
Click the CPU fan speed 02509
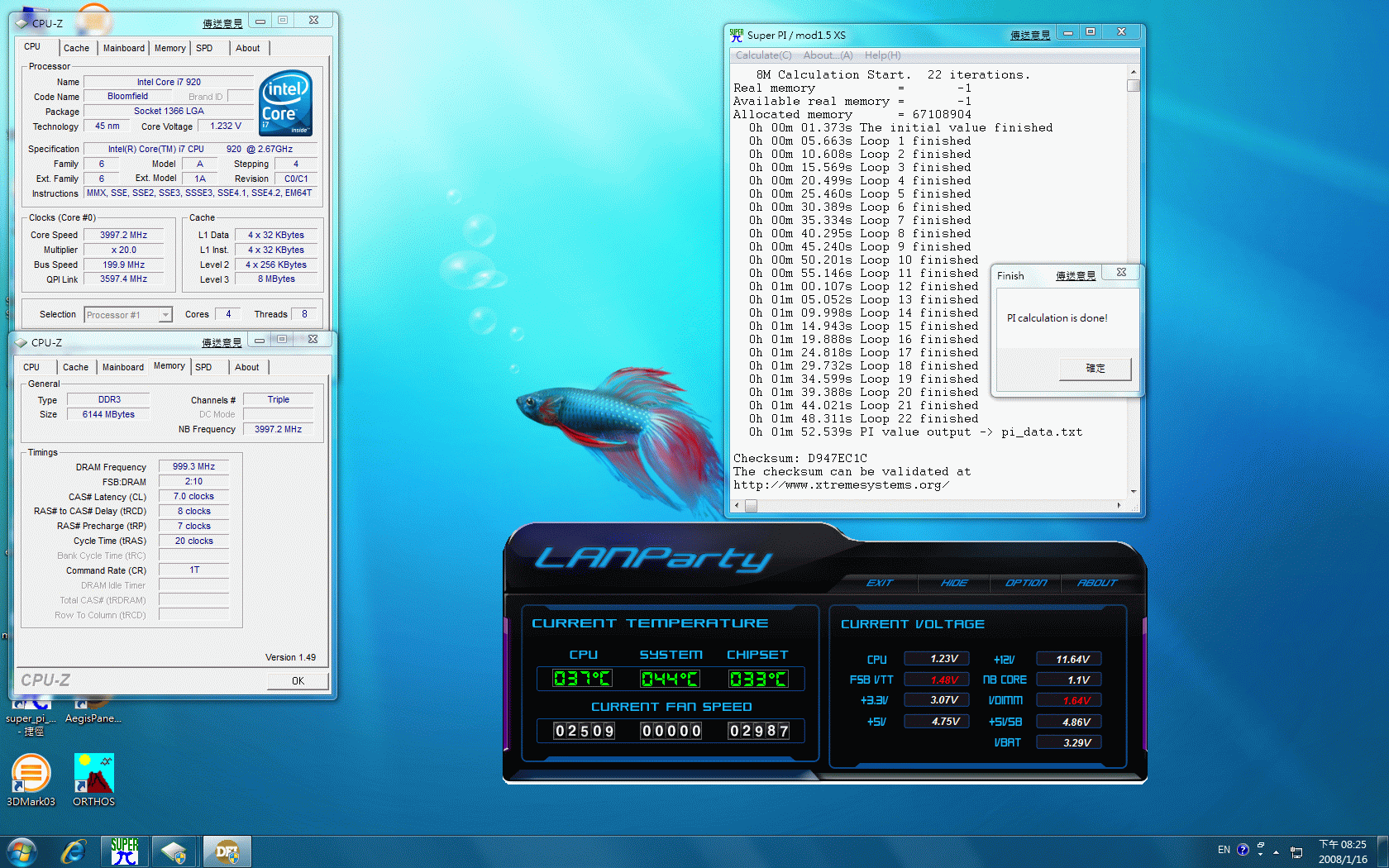tap(585, 731)
